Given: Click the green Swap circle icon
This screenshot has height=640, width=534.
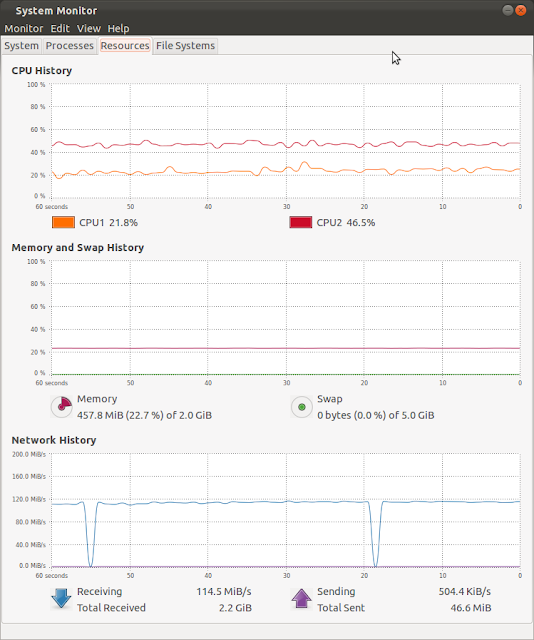Looking at the screenshot, I should tap(302, 407).
